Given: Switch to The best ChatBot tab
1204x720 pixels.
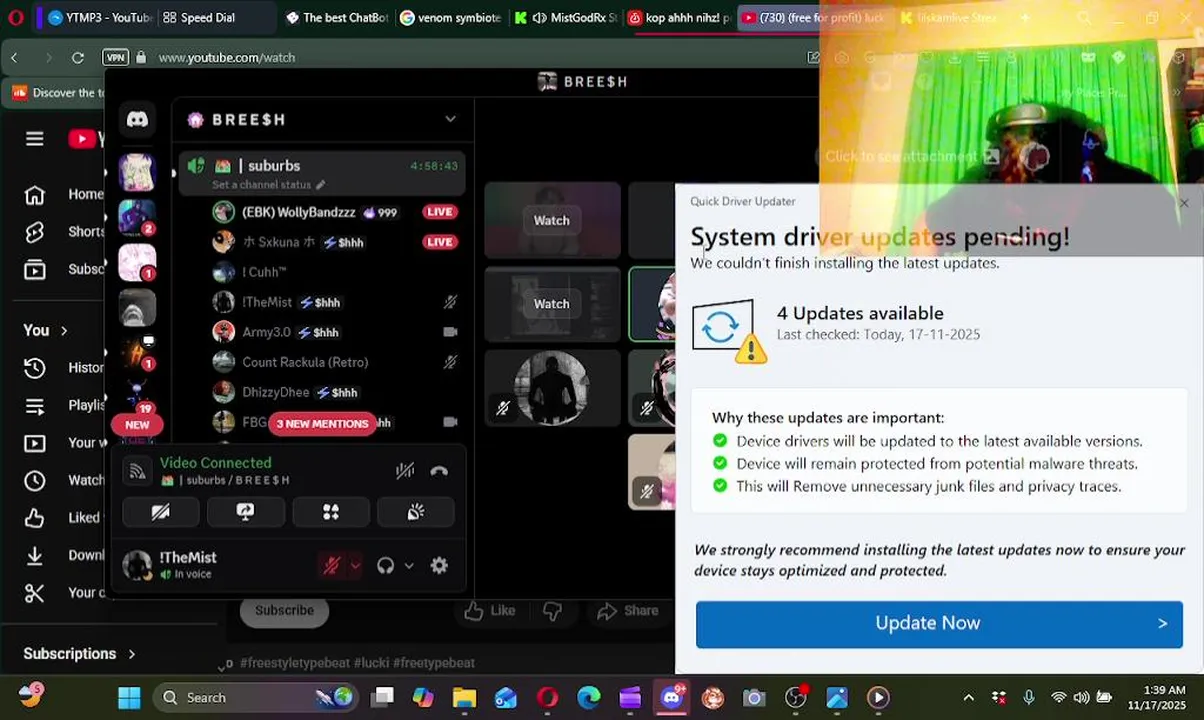Looking at the screenshot, I should (x=336, y=18).
